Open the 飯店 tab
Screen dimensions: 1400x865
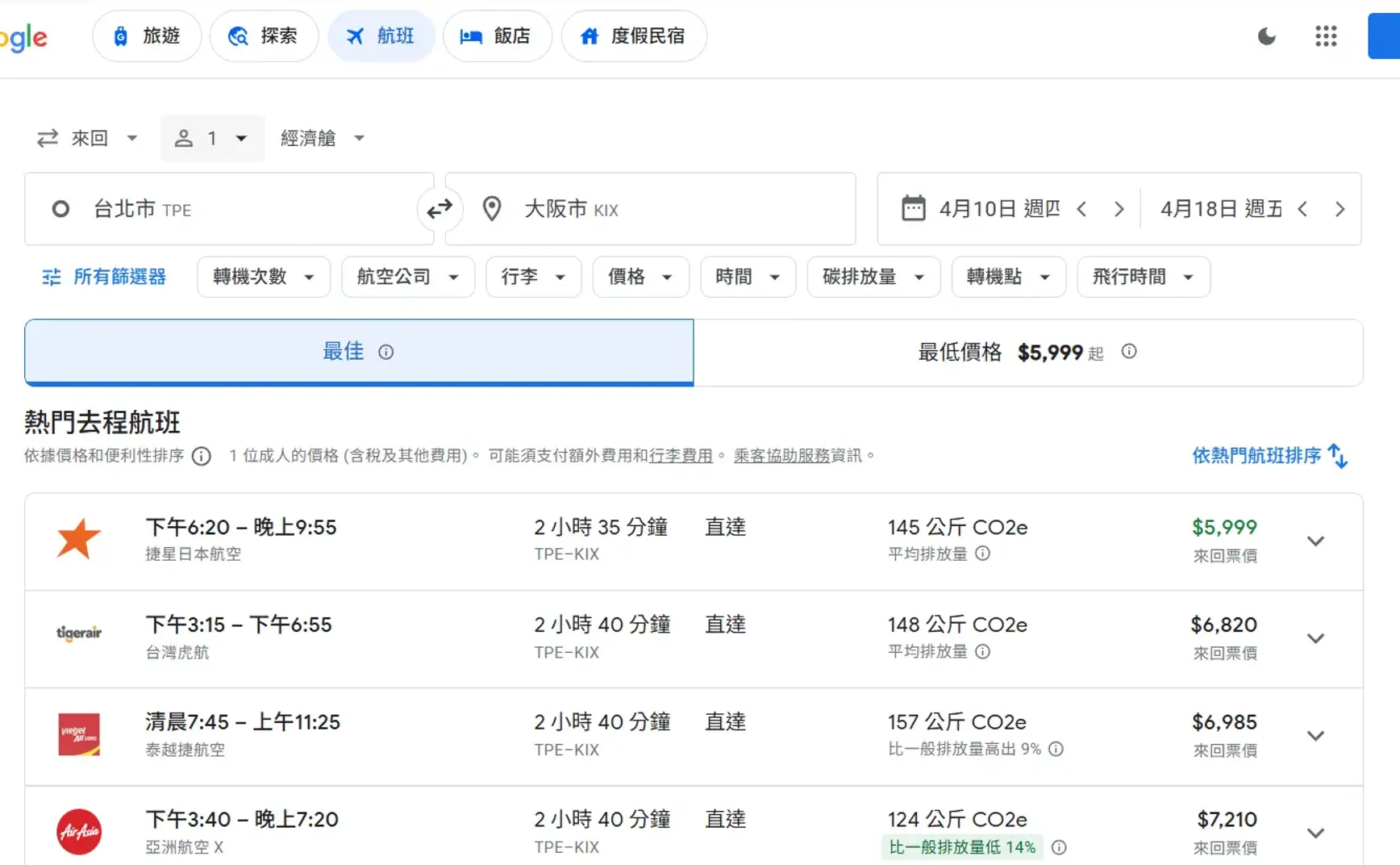coord(498,36)
